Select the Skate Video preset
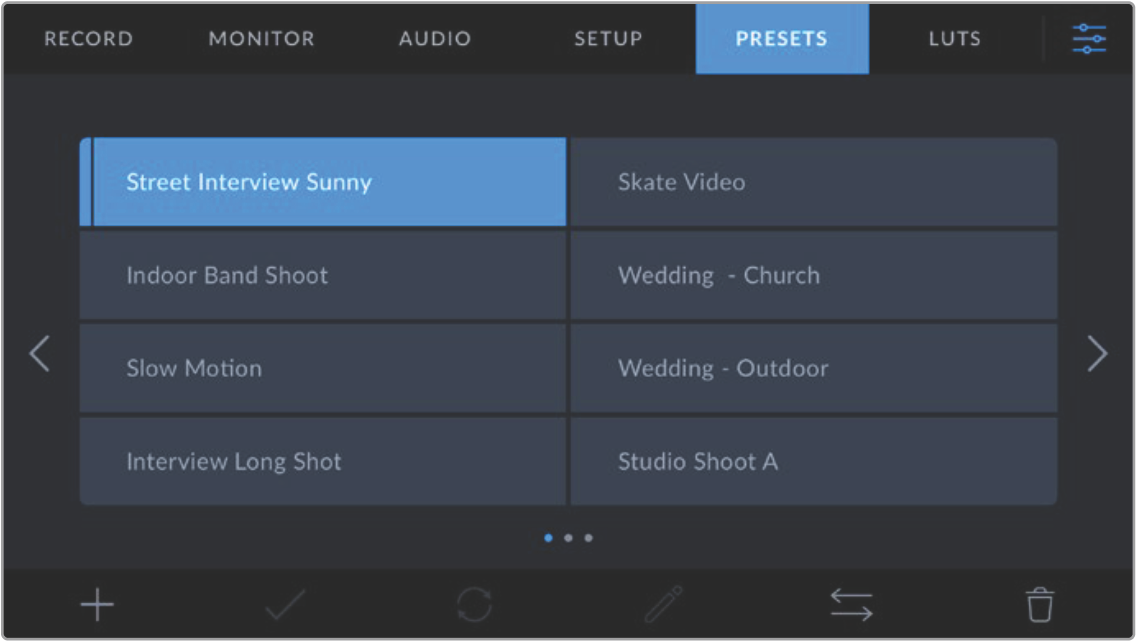The width and height of the screenshot is (1137, 642). 813,182
